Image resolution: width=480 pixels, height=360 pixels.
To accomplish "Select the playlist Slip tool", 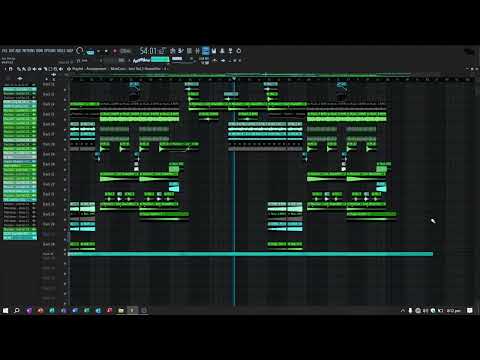I will 40,69.
